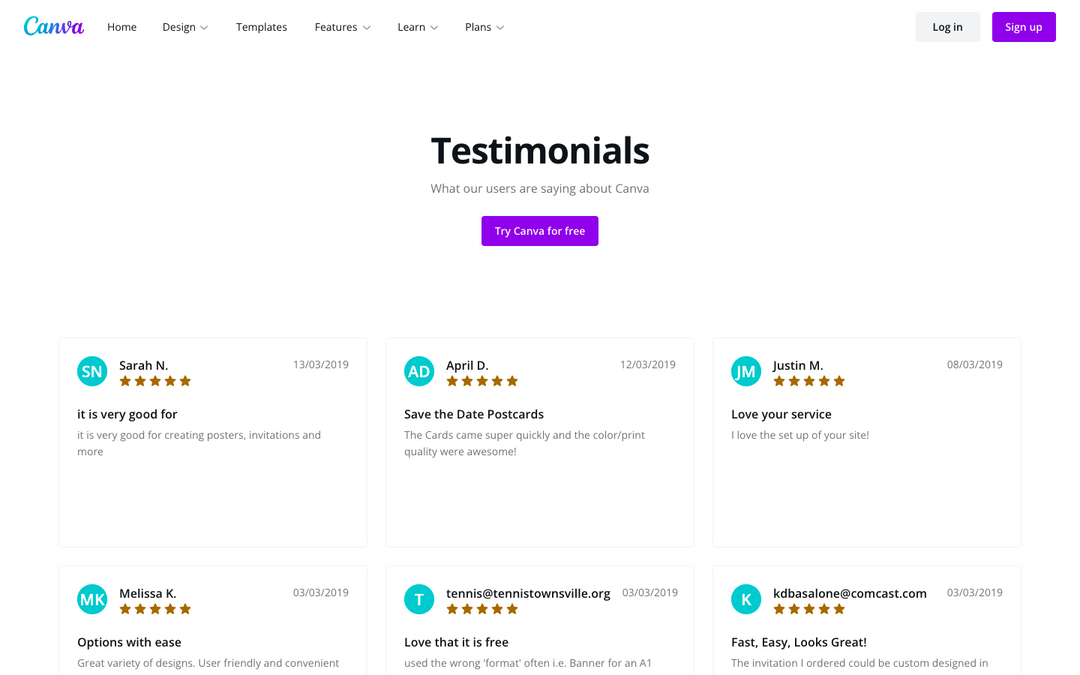Click Sarah N.'s five-star rating
Viewport: 1080px width, 675px height.
tap(155, 381)
